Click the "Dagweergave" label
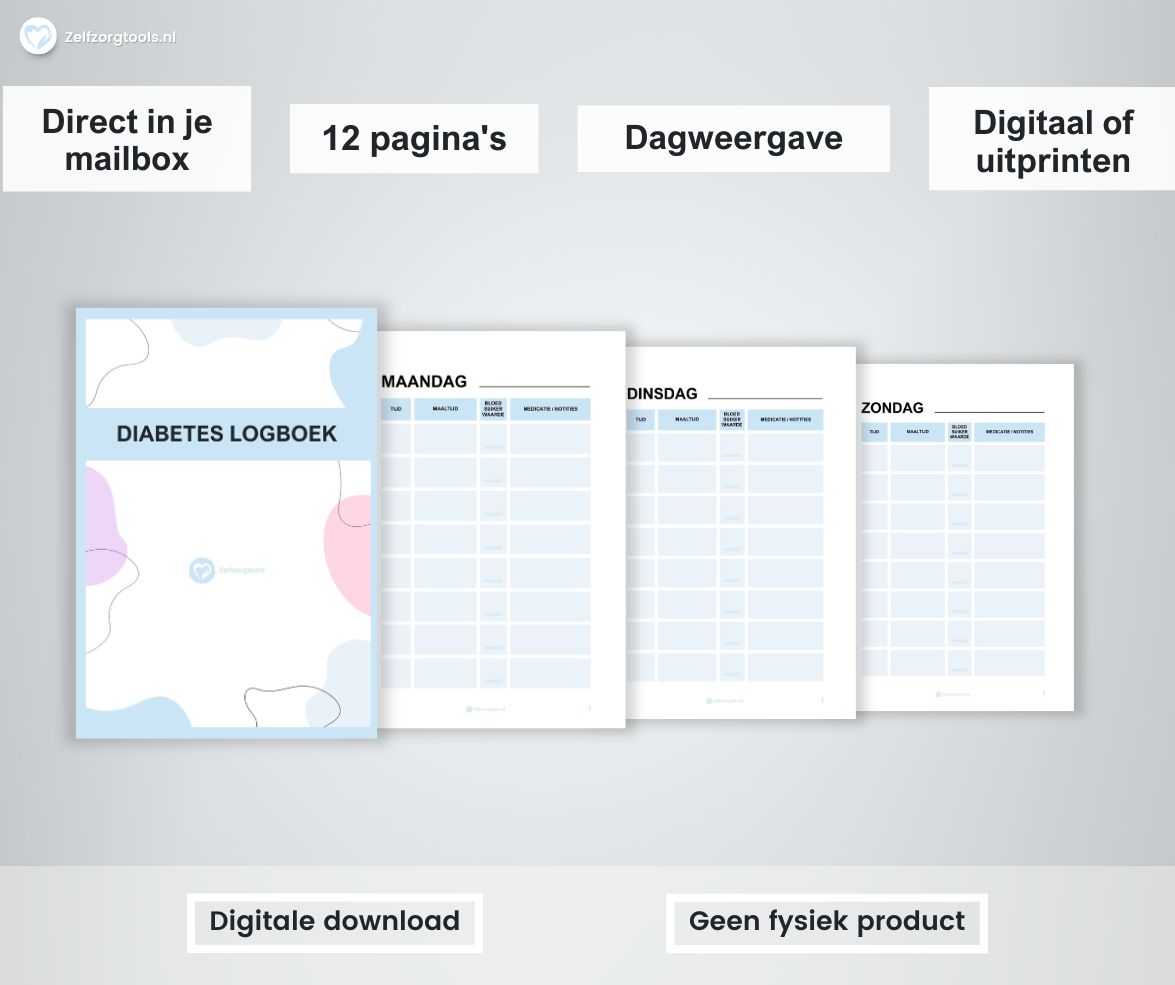1175x985 pixels. pos(733,138)
